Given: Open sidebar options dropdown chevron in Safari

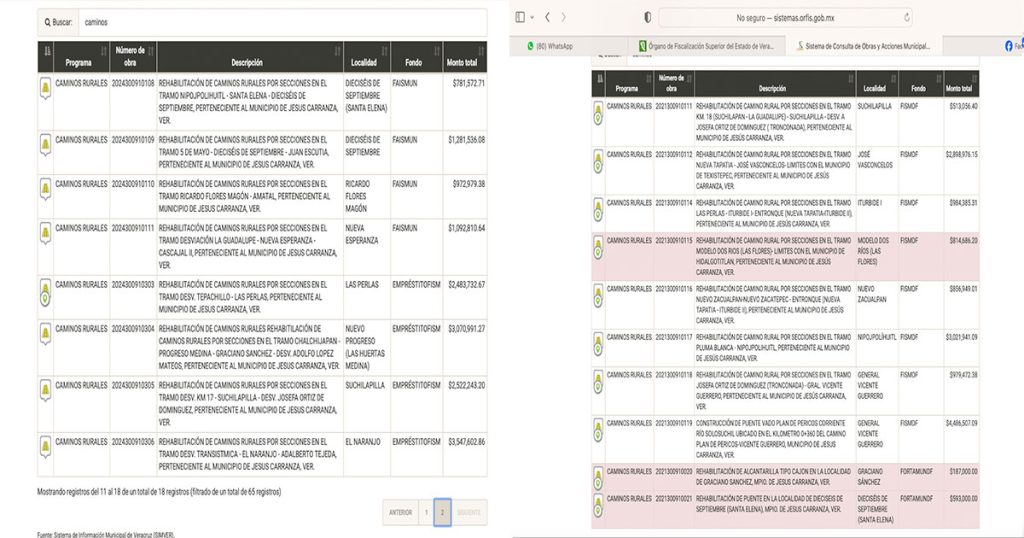Looking at the screenshot, I should point(532,18).
